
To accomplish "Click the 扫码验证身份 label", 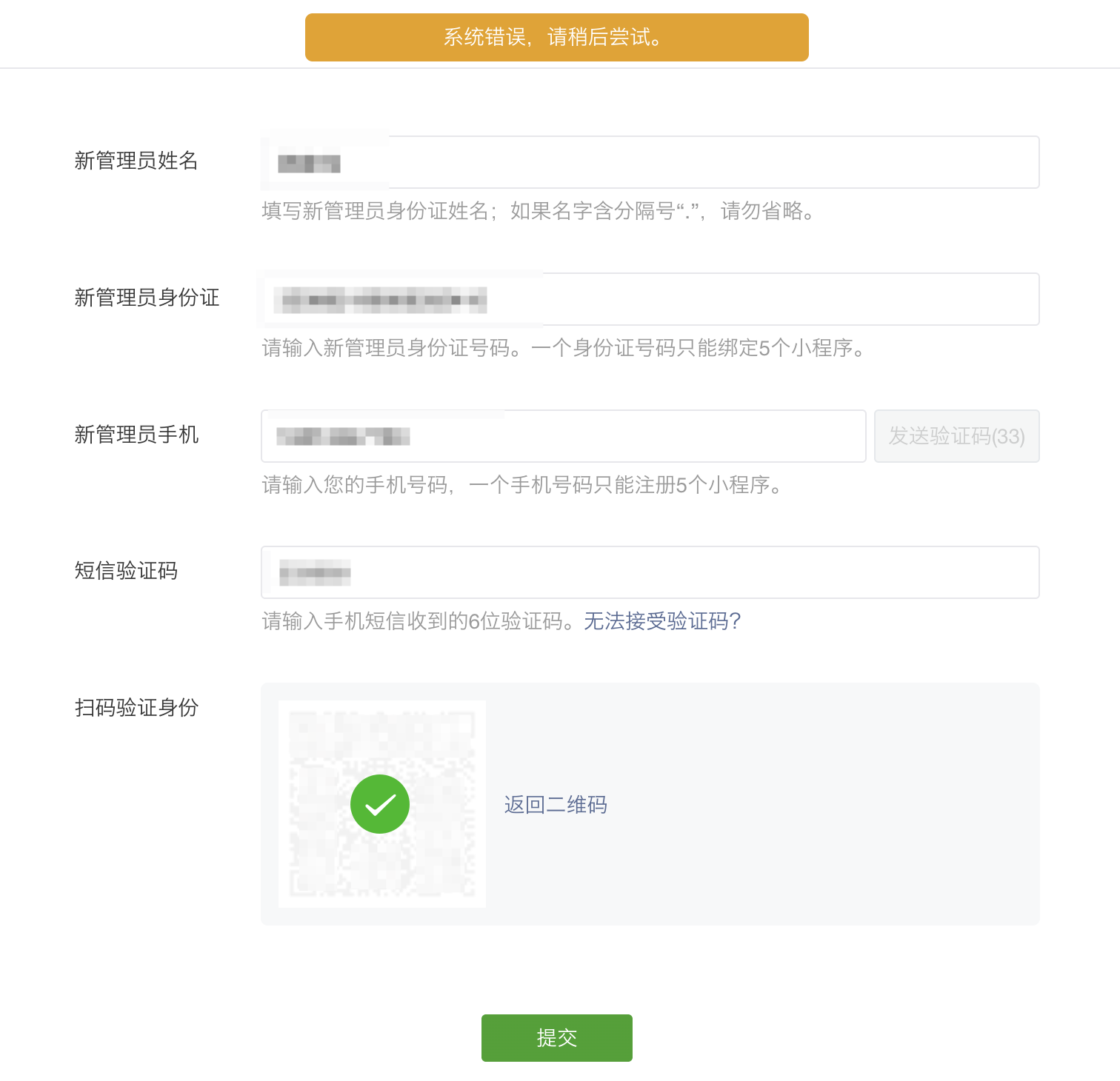I will pos(136,708).
